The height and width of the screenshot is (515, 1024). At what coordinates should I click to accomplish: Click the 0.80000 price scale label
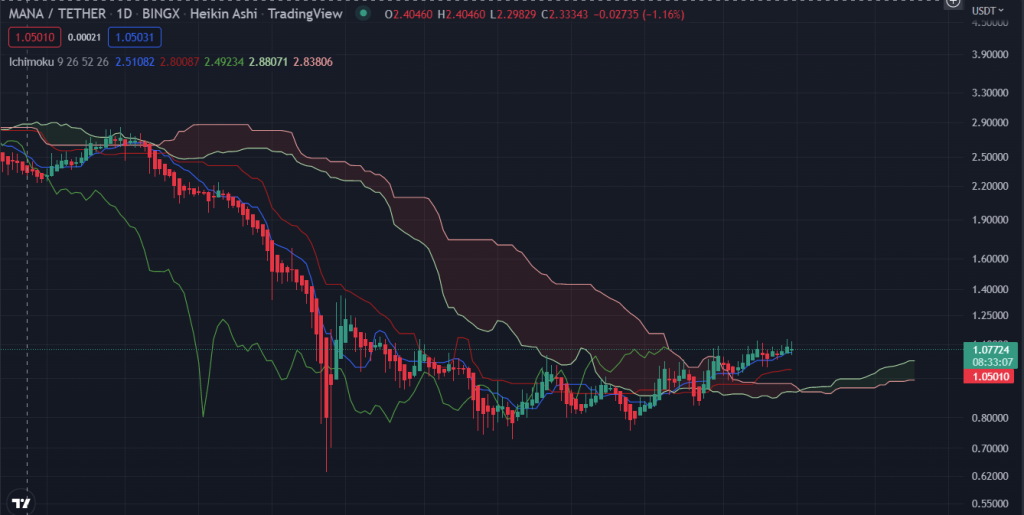[x=990, y=418]
